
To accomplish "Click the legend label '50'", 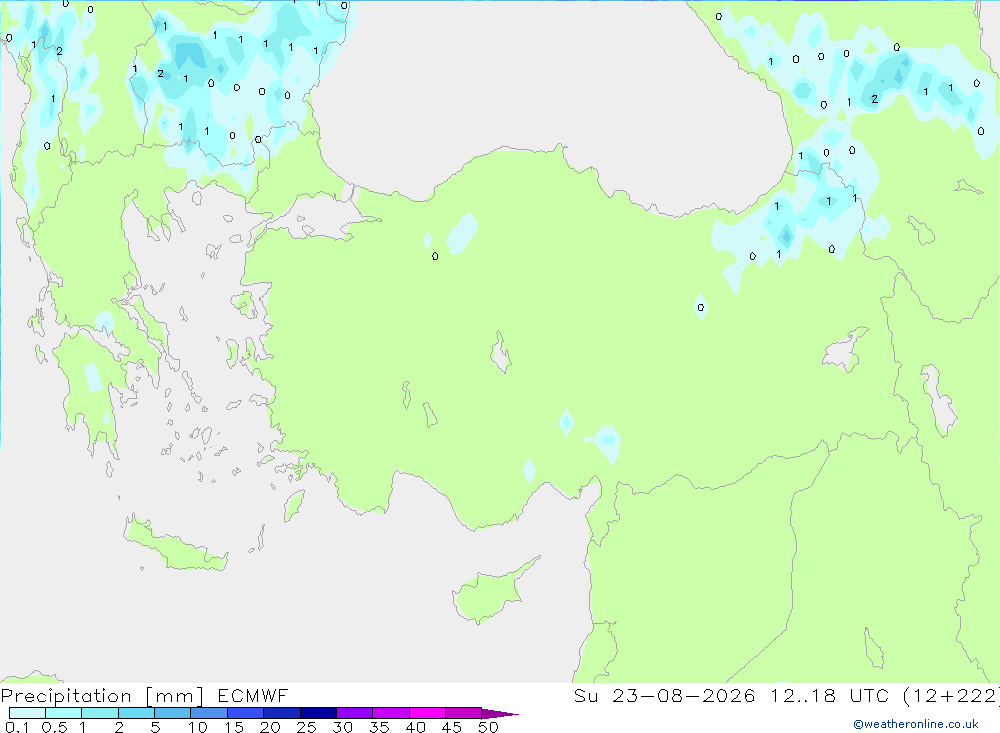I will pos(489,727).
